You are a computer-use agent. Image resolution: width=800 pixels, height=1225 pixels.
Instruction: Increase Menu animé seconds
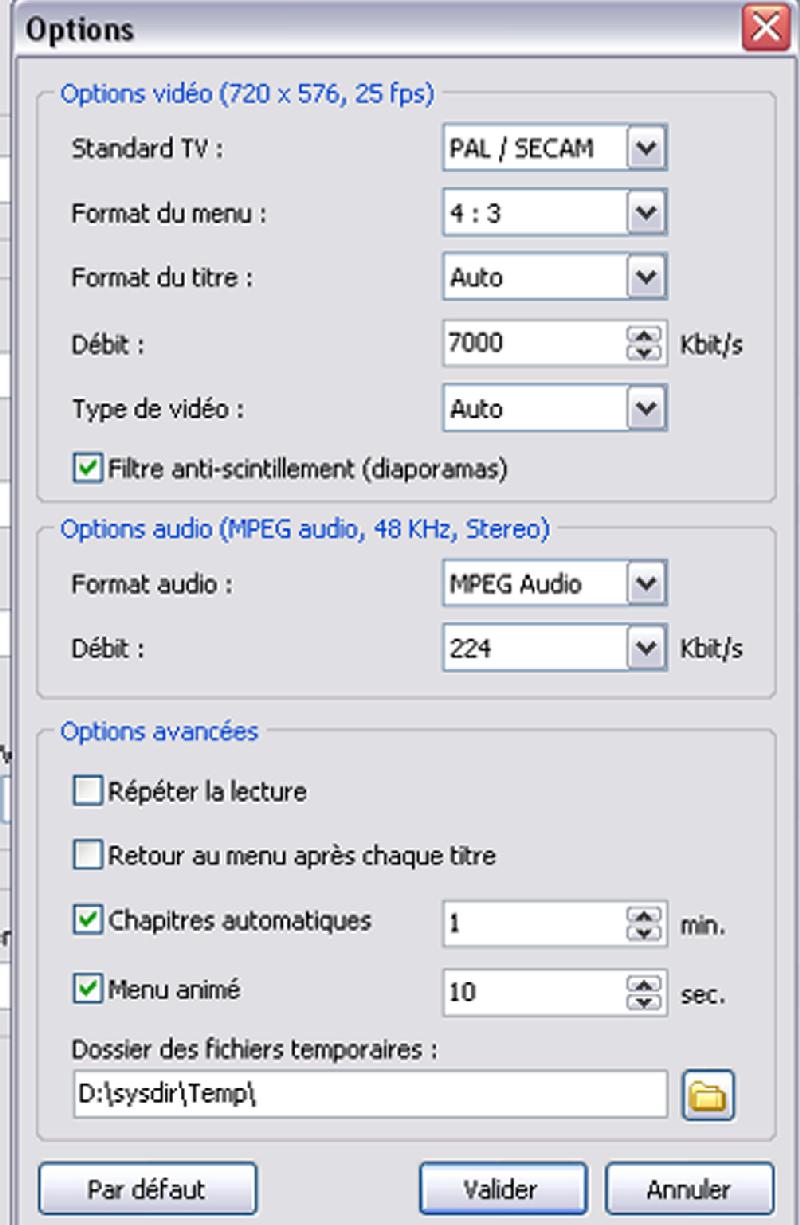(646, 984)
